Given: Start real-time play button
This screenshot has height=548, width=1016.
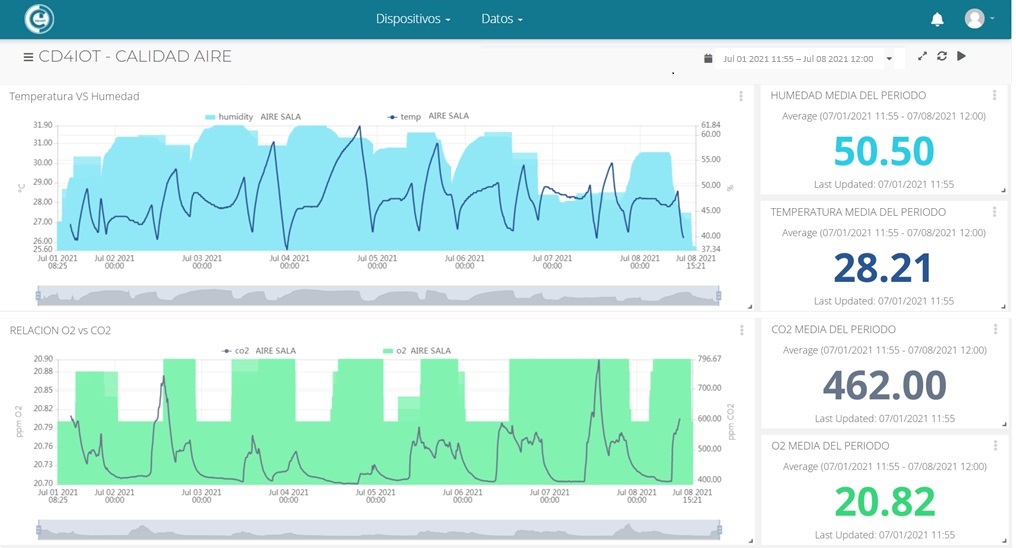Looking at the screenshot, I should [x=962, y=56].
